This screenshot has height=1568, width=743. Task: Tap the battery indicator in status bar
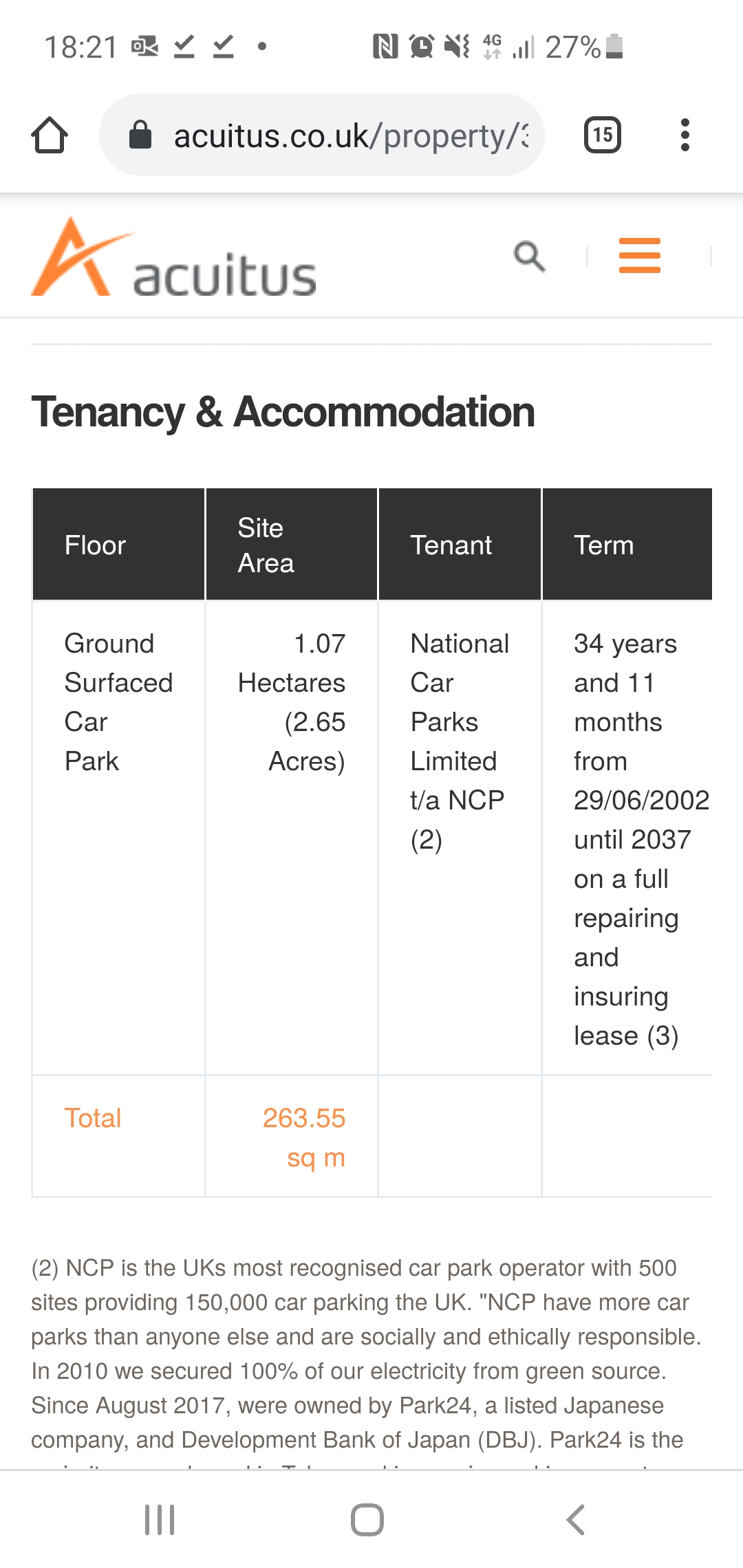pyautogui.click(x=614, y=47)
